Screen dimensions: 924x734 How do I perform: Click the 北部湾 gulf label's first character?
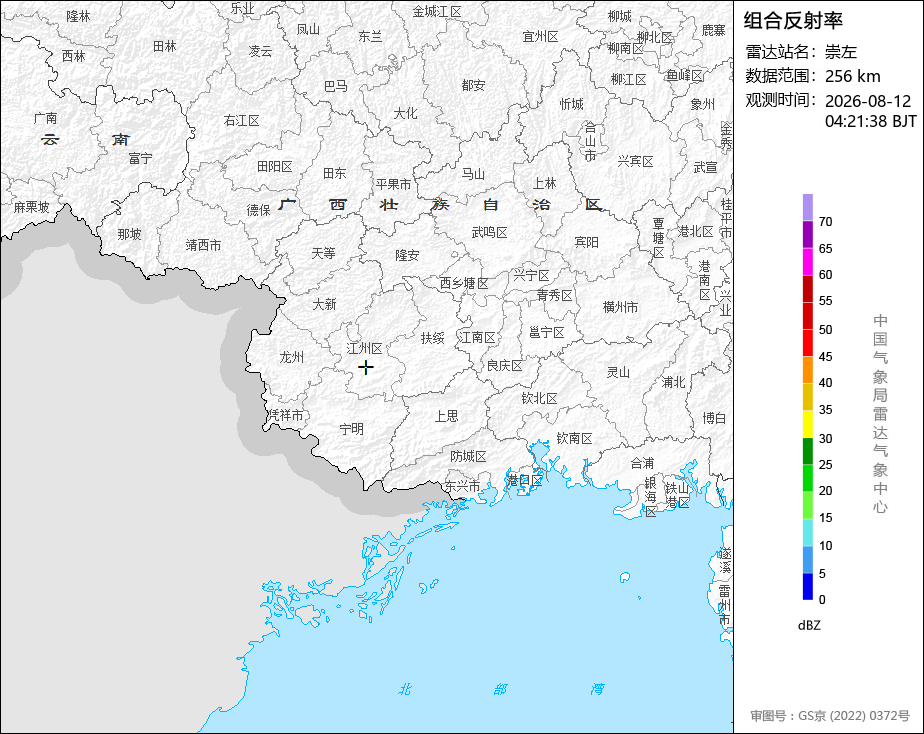pyautogui.click(x=405, y=689)
